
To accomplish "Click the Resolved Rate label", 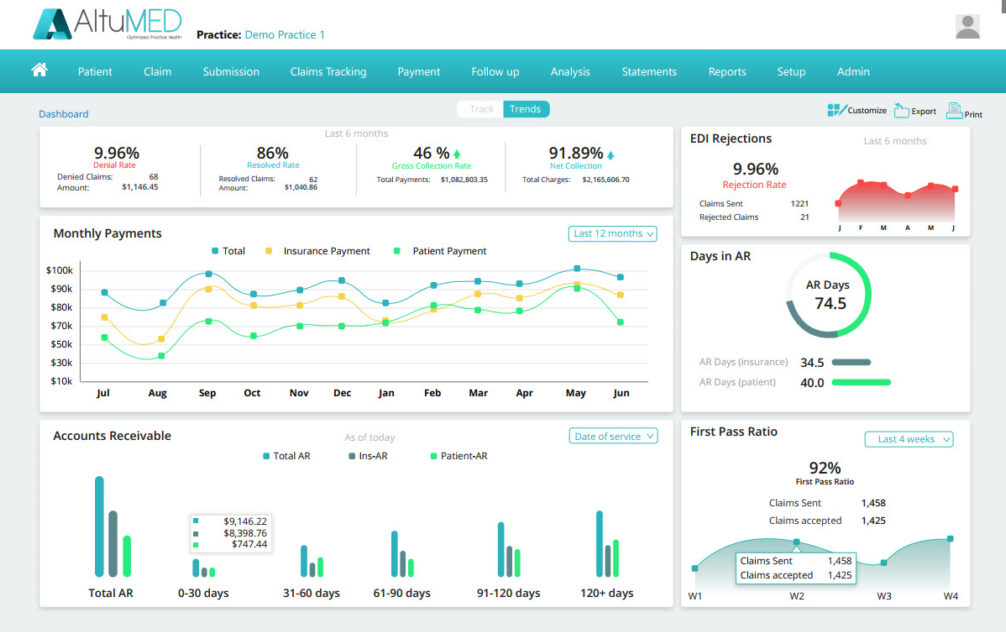I will point(273,165).
